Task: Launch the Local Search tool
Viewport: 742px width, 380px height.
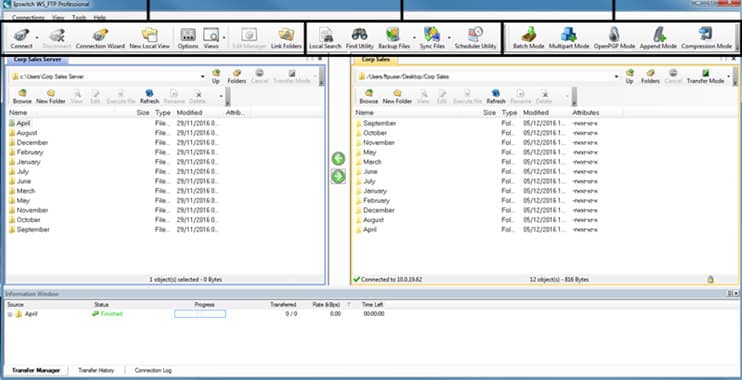Action: pyautogui.click(x=325, y=38)
